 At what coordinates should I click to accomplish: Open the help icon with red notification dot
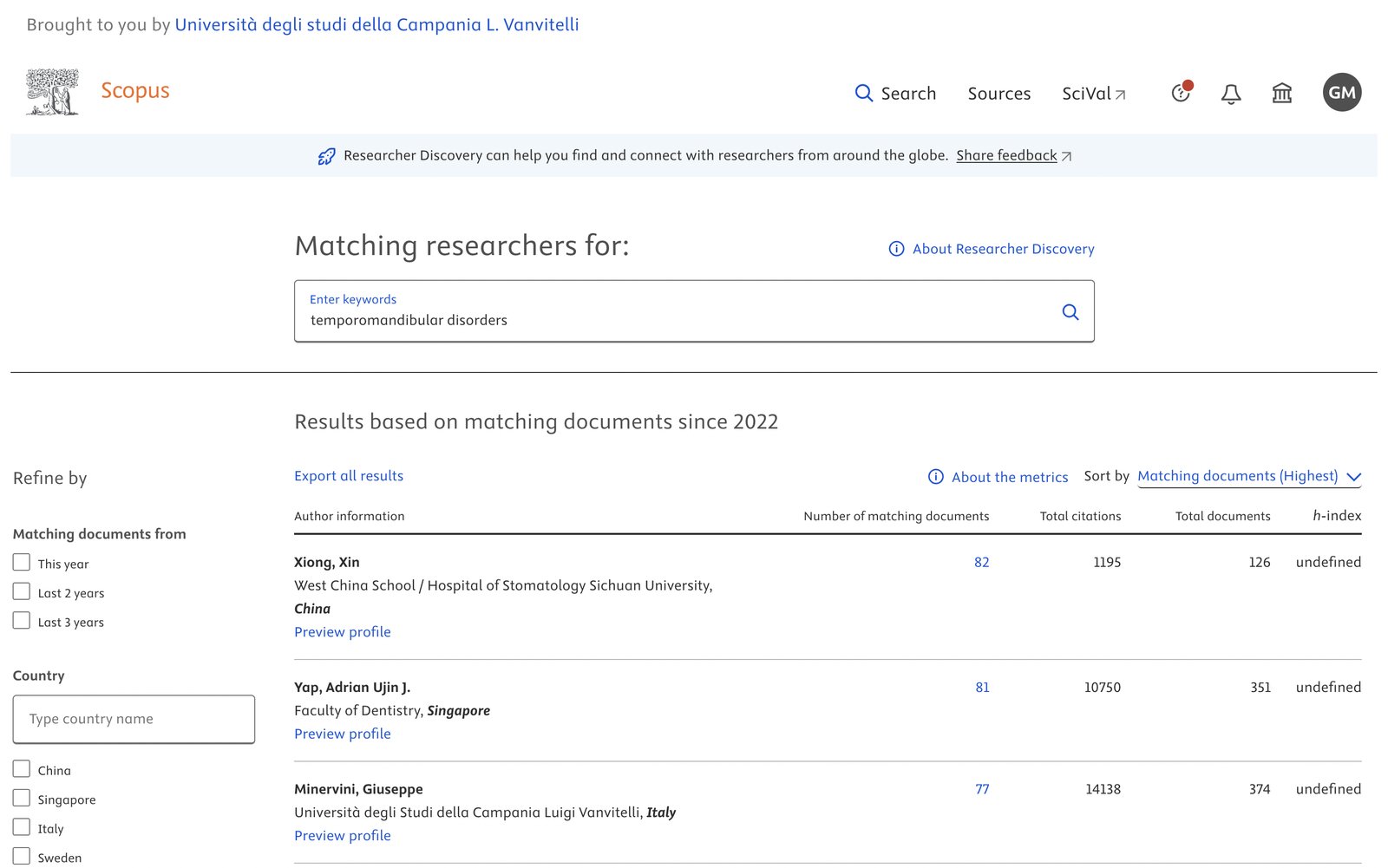coord(1182,92)
